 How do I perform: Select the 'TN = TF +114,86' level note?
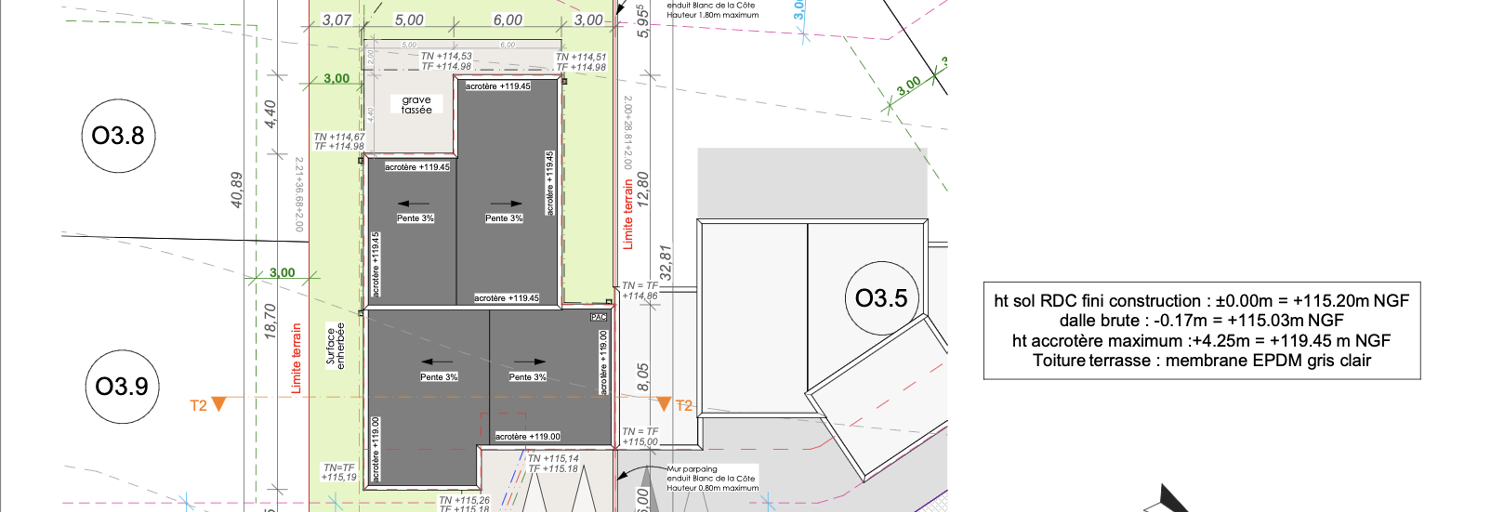tap(640, 291)
